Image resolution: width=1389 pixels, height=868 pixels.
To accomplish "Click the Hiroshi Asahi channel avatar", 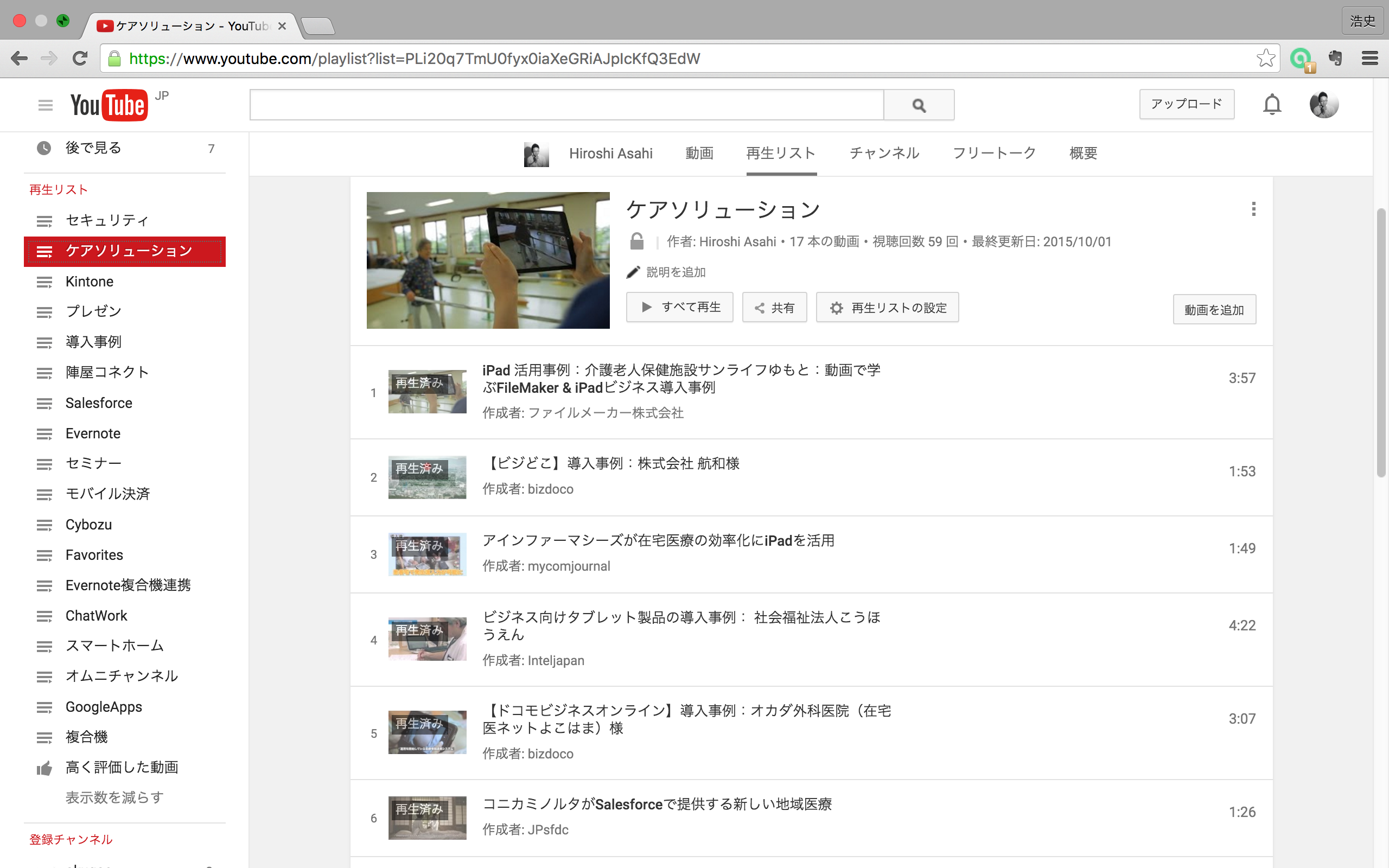I will 536,154.
